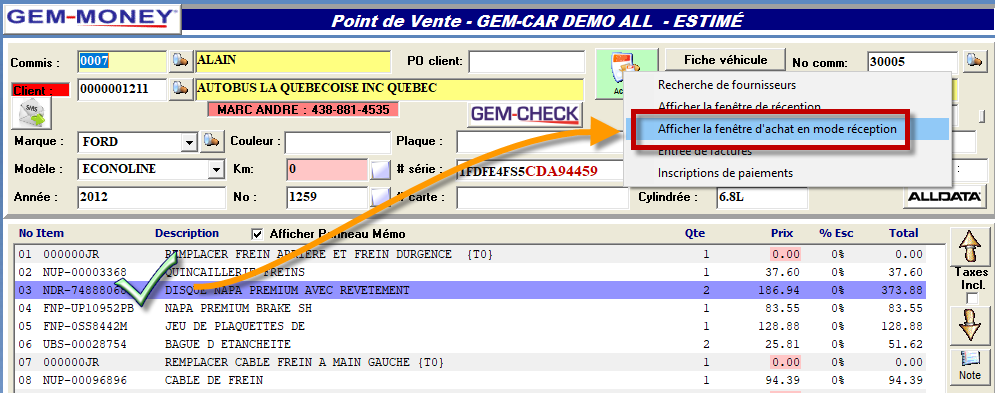Click AUTOBUS LA QUEBECOISE INC QUEBEC field

point(389,89)
